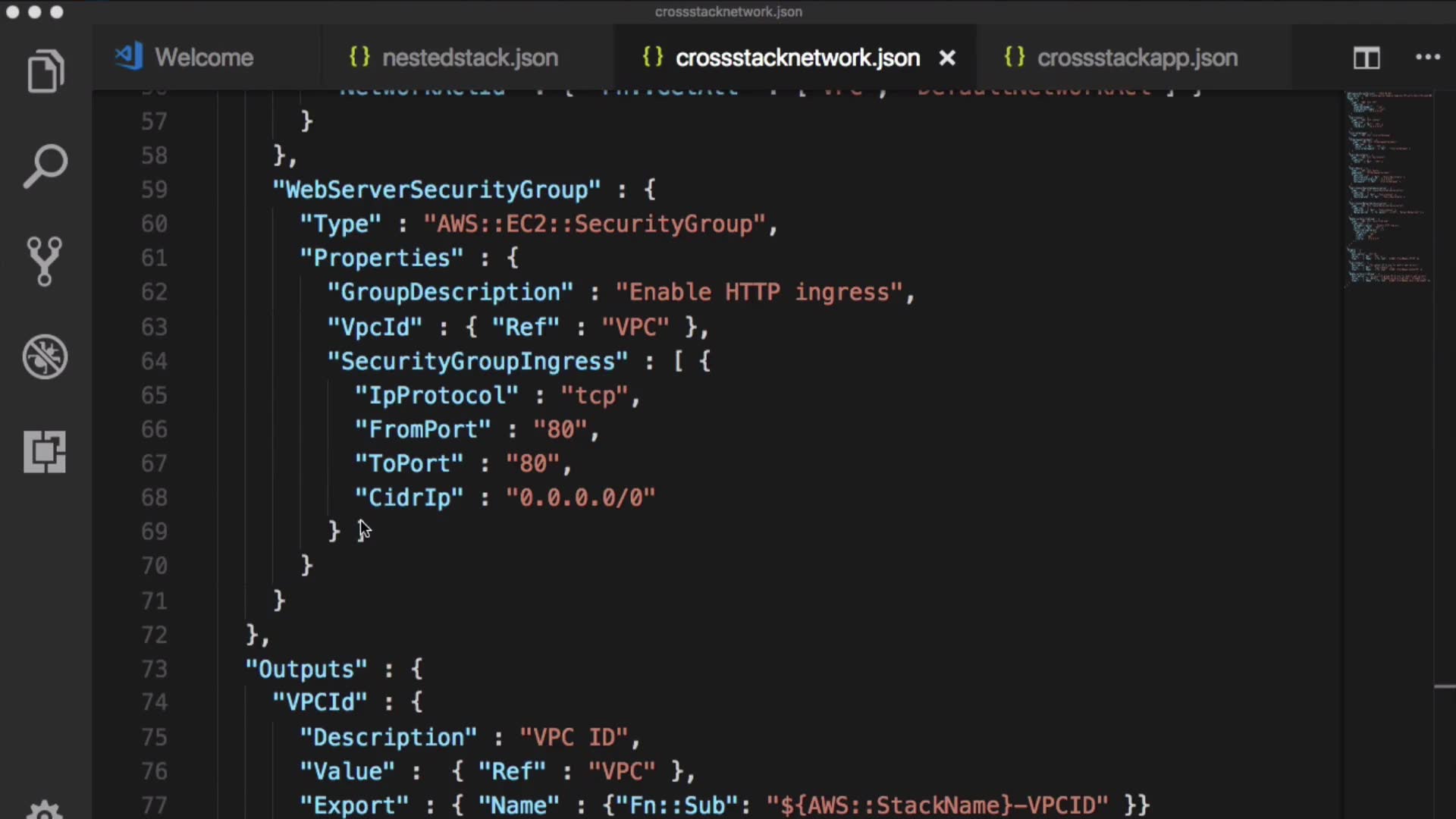Open the Extensions view

tap(45, 452)
